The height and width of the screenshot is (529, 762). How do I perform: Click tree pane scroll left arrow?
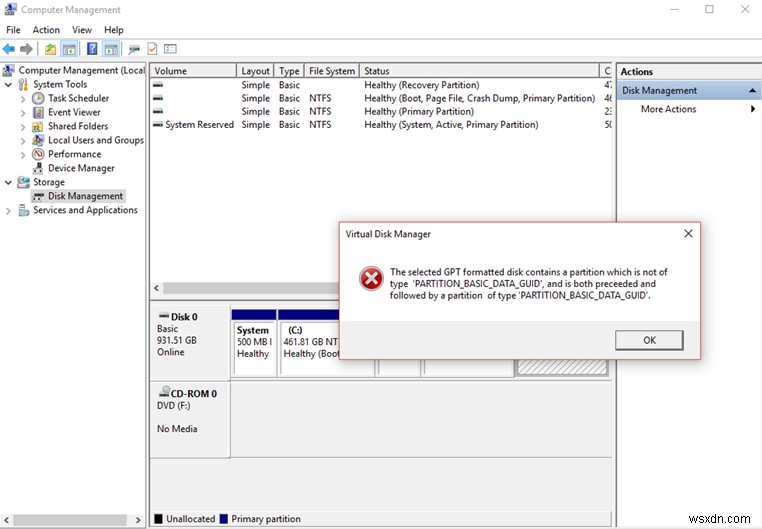point(6,520)
